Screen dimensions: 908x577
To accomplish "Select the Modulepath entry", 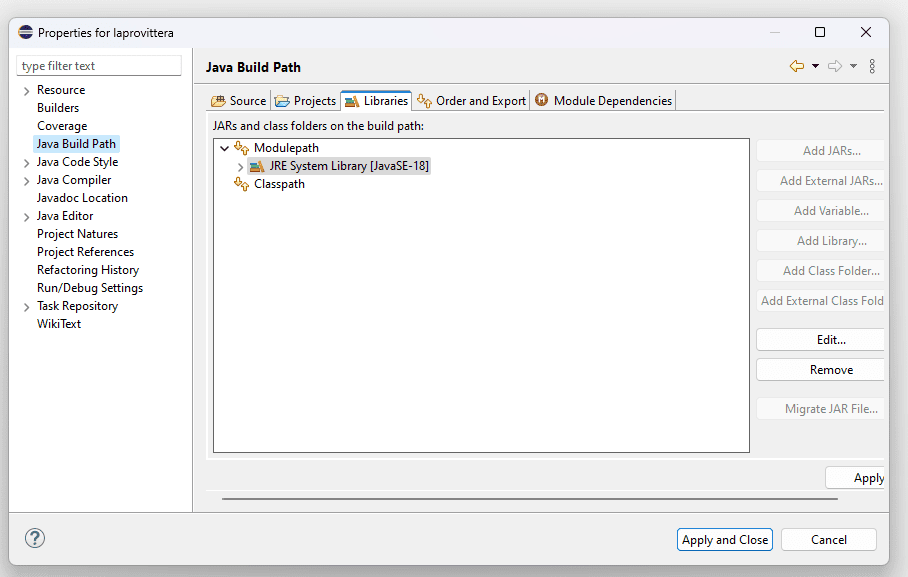I will click(286, 148).
